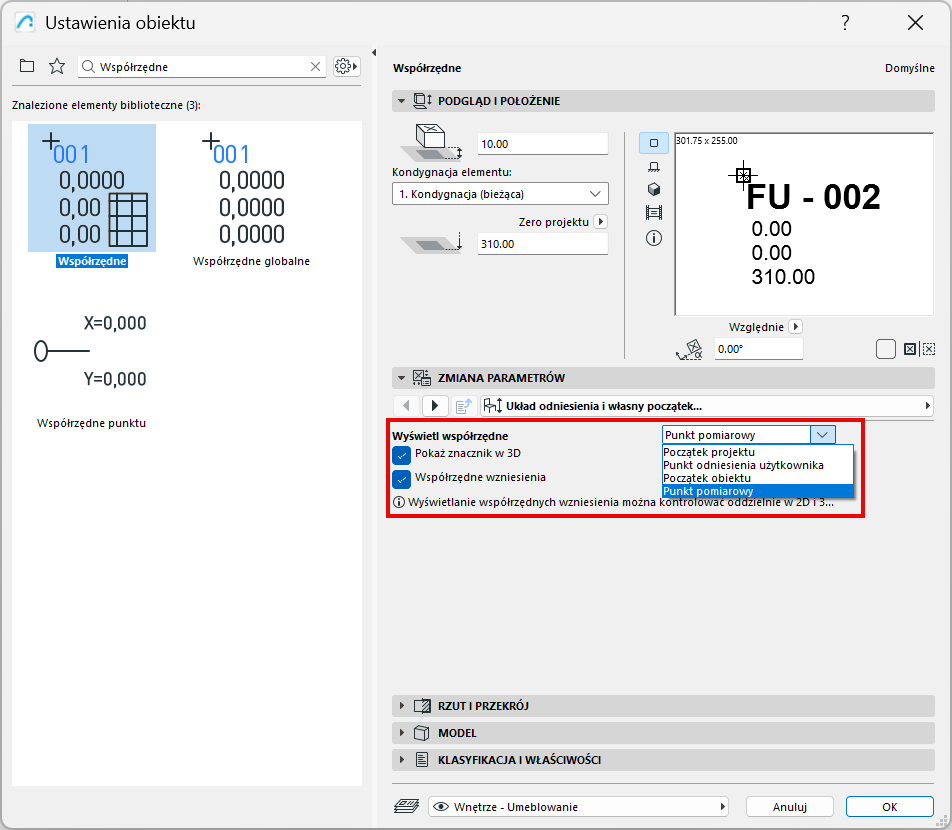Open help with the question mark
Image resolution: width=952 pixels, height=830 pixels.
click(845, 22)
